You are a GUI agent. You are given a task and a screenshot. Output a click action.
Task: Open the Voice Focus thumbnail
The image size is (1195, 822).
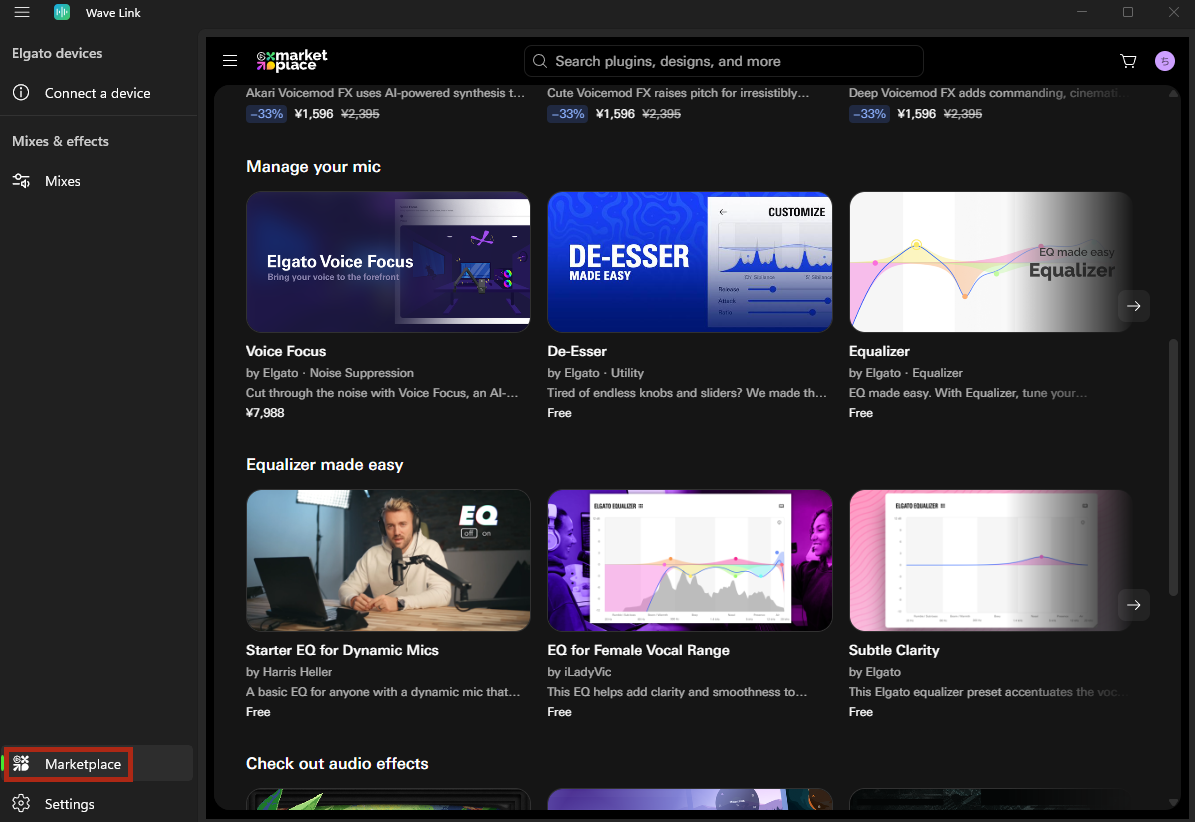(x=388, y=261)
